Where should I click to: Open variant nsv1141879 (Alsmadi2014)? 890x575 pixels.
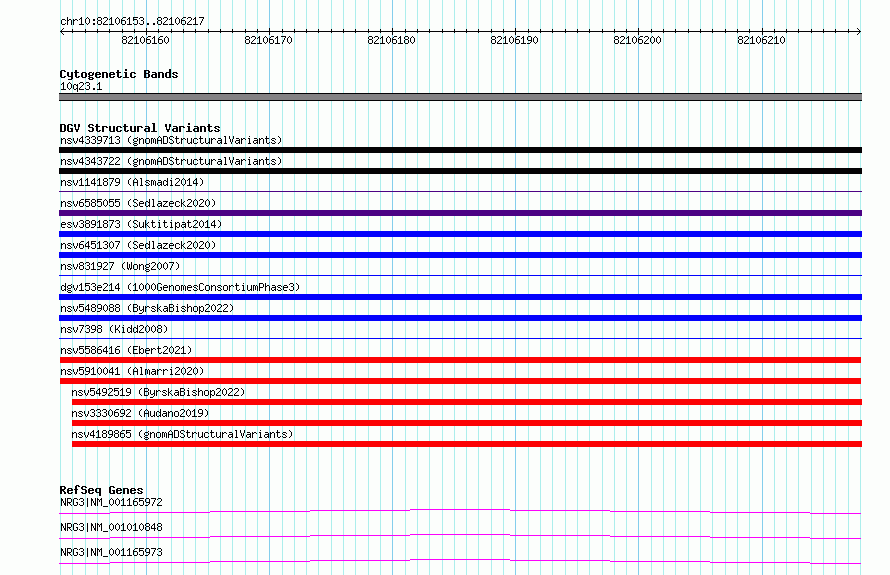(132, 182)
